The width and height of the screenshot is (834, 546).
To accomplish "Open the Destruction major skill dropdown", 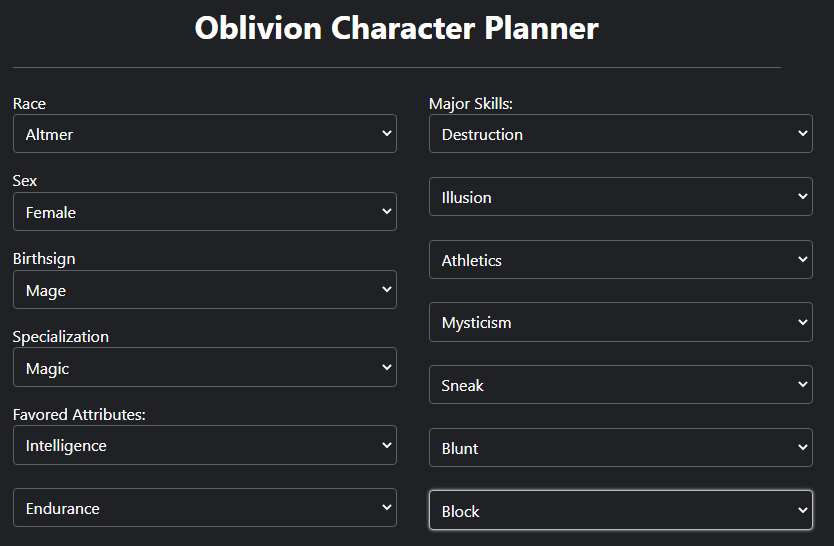I will [x=621, y=133].
